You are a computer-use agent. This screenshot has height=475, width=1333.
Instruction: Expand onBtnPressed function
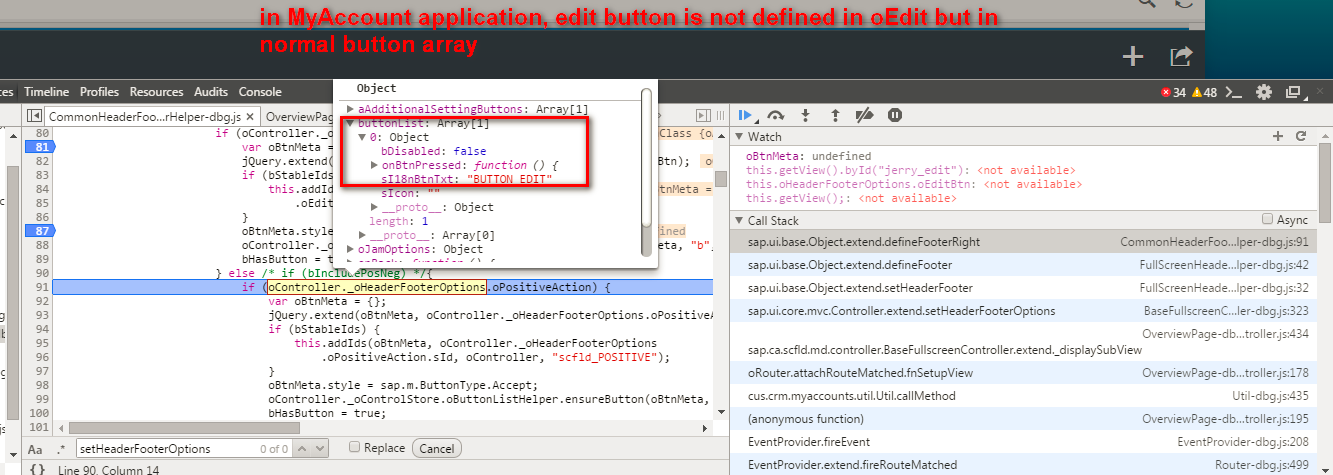point(374,165)
